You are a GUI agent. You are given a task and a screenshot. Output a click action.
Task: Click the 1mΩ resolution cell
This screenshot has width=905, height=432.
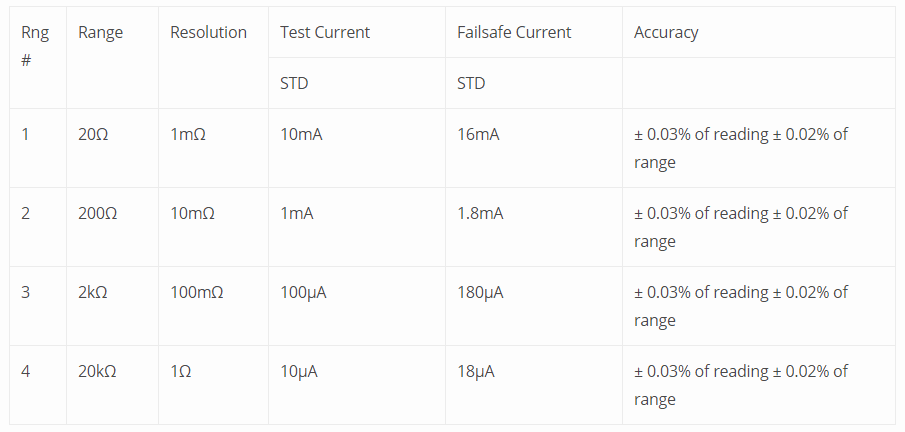(x=188, y=134)
